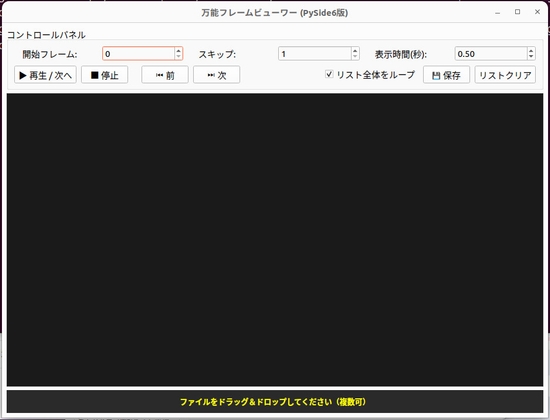This screenshot has width=550, height=420.
Task: Click the dark frame display area
Action: pos(275,240)
